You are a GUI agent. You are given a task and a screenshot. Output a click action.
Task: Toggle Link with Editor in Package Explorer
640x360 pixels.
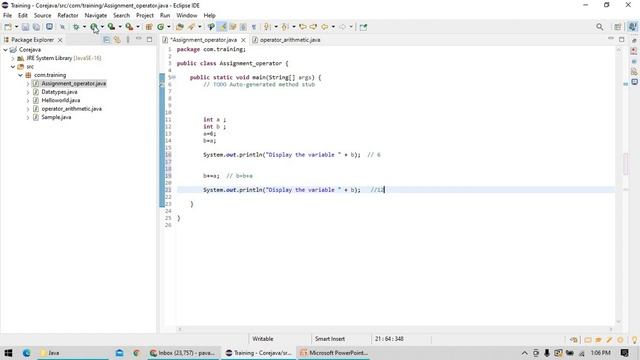click(117, 40)
